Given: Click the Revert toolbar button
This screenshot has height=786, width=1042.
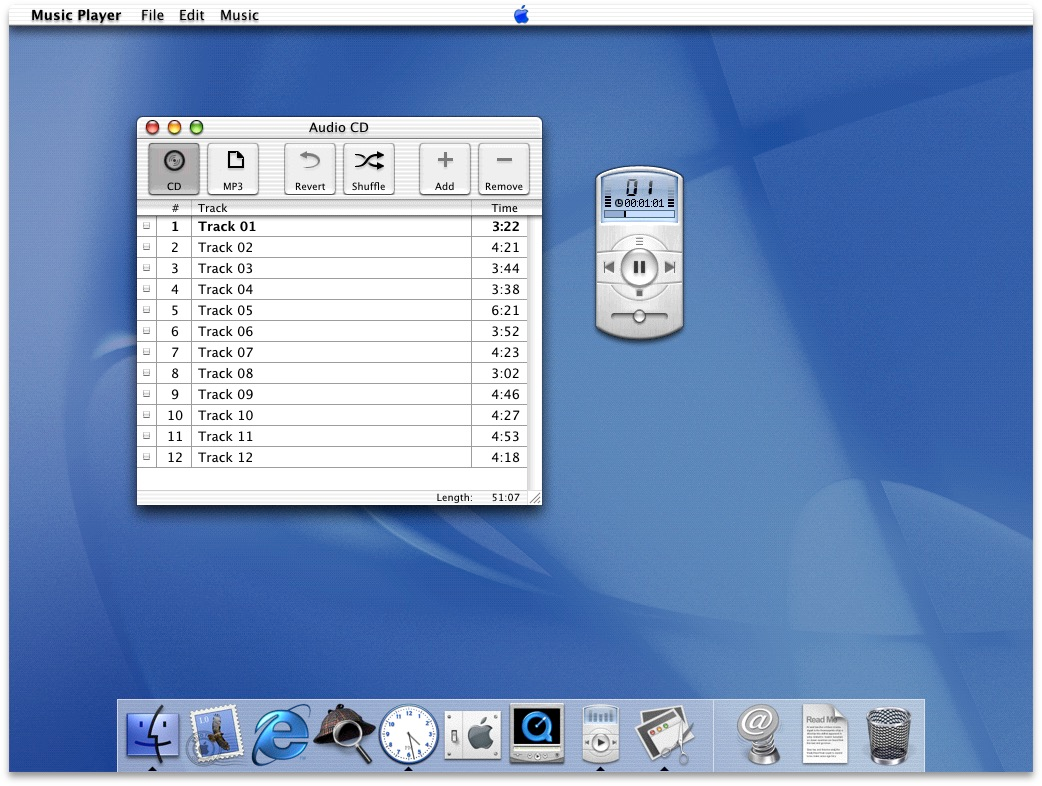Looking at the screenshot, I should tap(310, 169).
